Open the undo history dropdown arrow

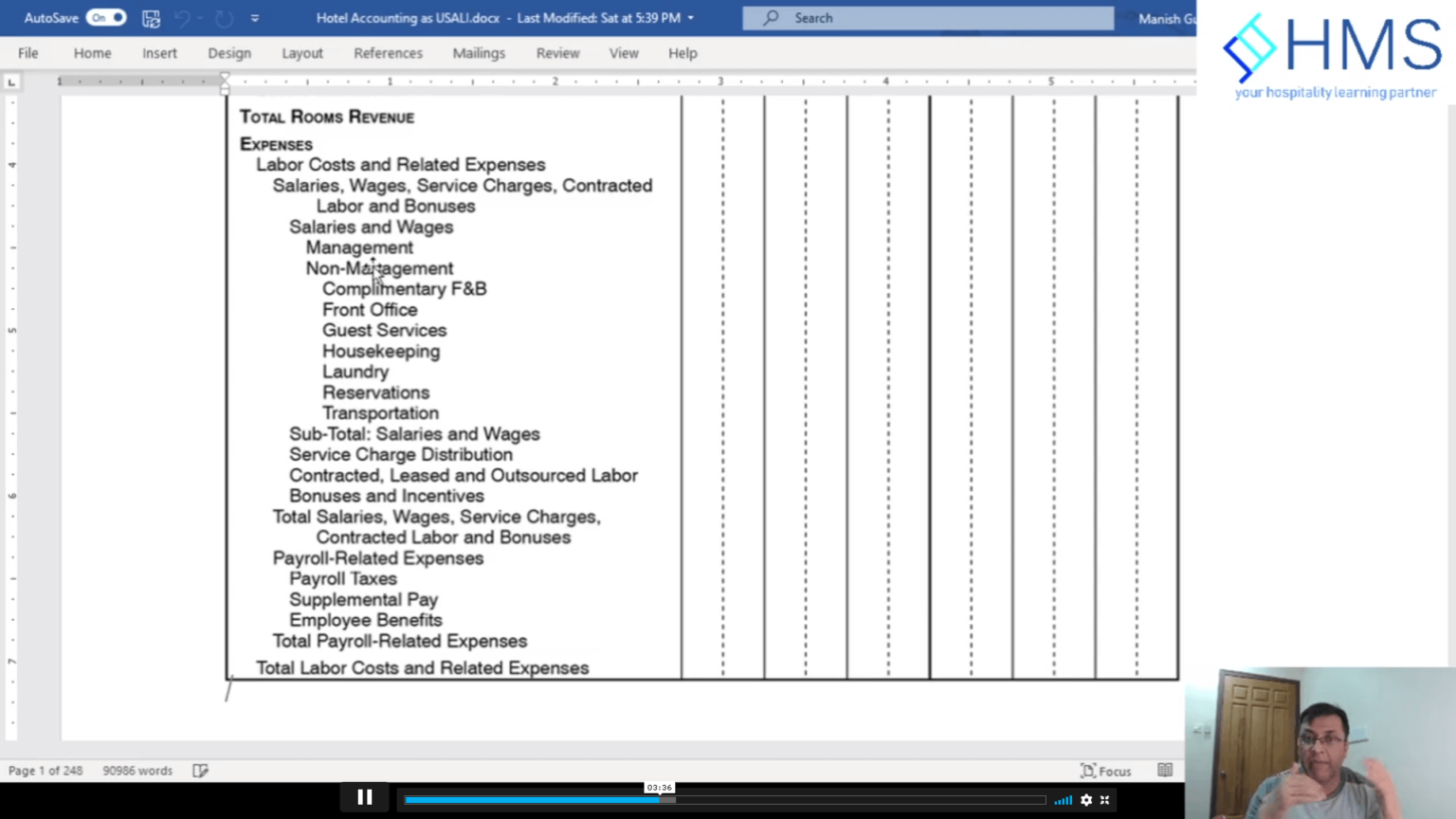pos(201,18)
